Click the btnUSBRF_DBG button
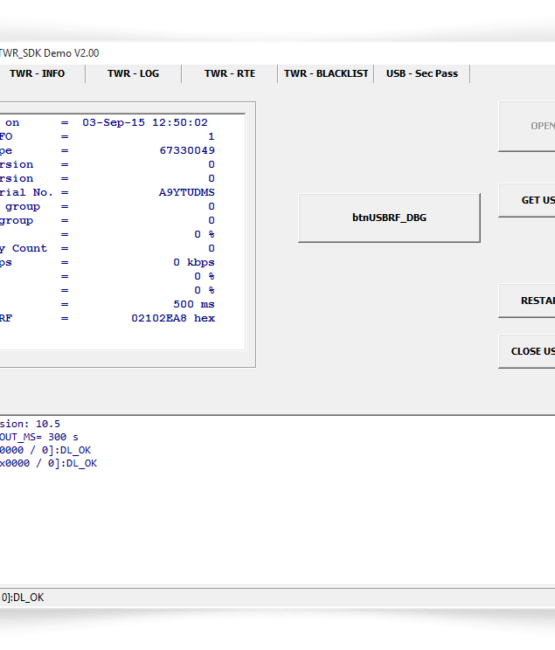The width and height of the screenshot is (555, 650). [x=389, y=218]
